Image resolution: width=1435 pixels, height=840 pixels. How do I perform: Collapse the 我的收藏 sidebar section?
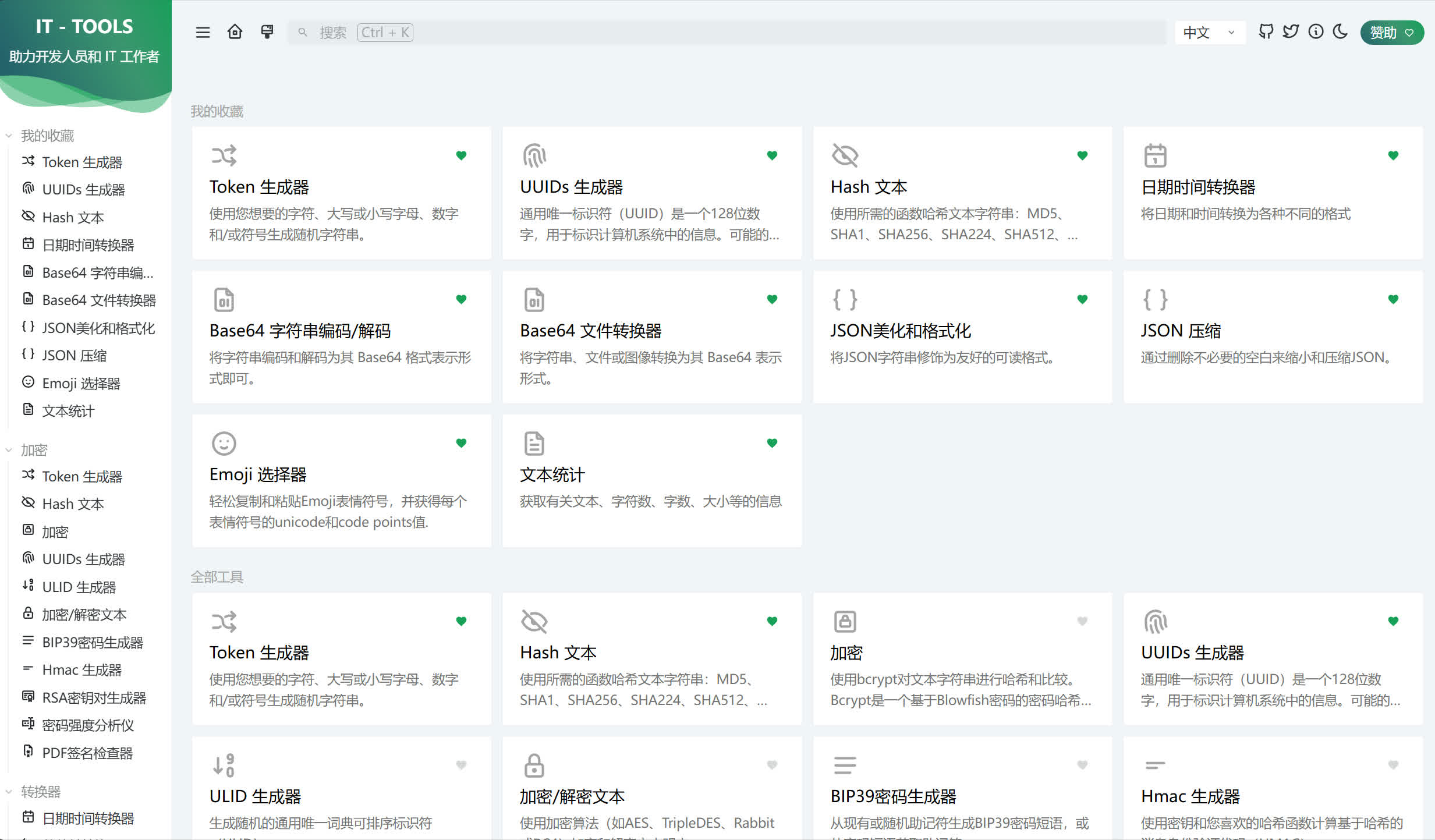(47, 136)
